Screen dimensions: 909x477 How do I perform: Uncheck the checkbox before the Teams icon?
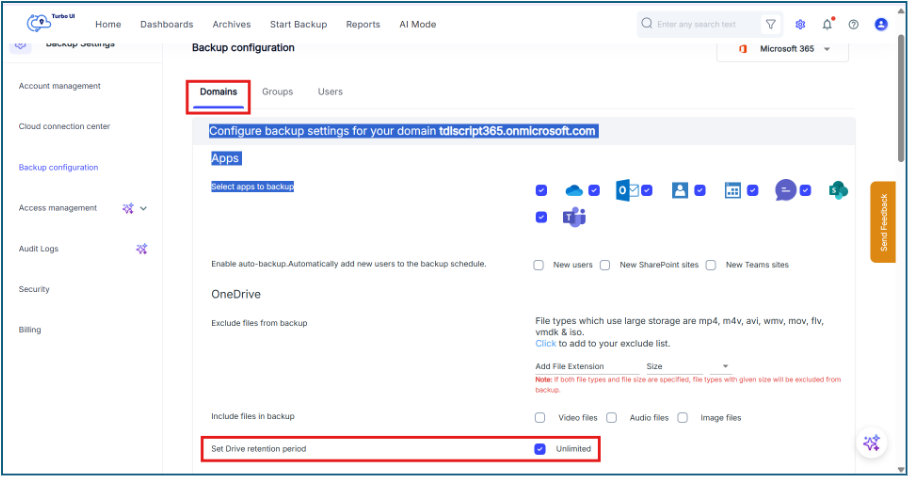[x=541, y=217]
